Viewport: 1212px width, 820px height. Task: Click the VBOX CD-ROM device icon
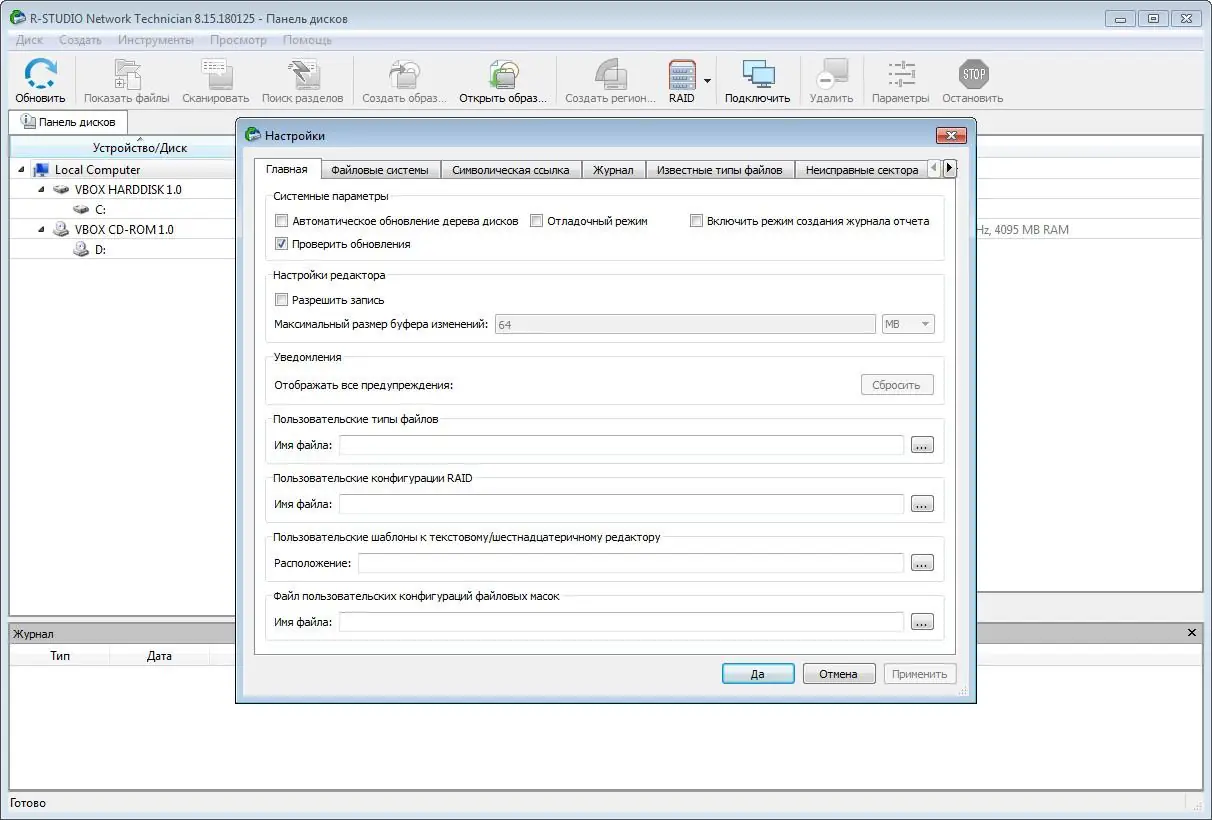tap(62, 229)
